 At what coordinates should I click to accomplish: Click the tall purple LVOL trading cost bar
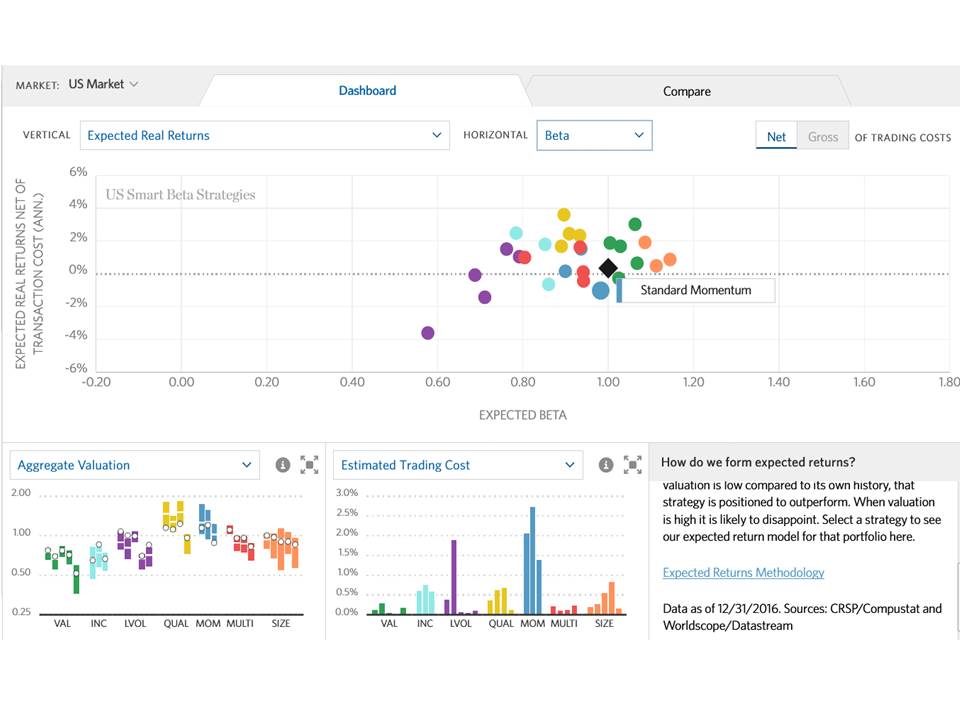coord(454,577)
